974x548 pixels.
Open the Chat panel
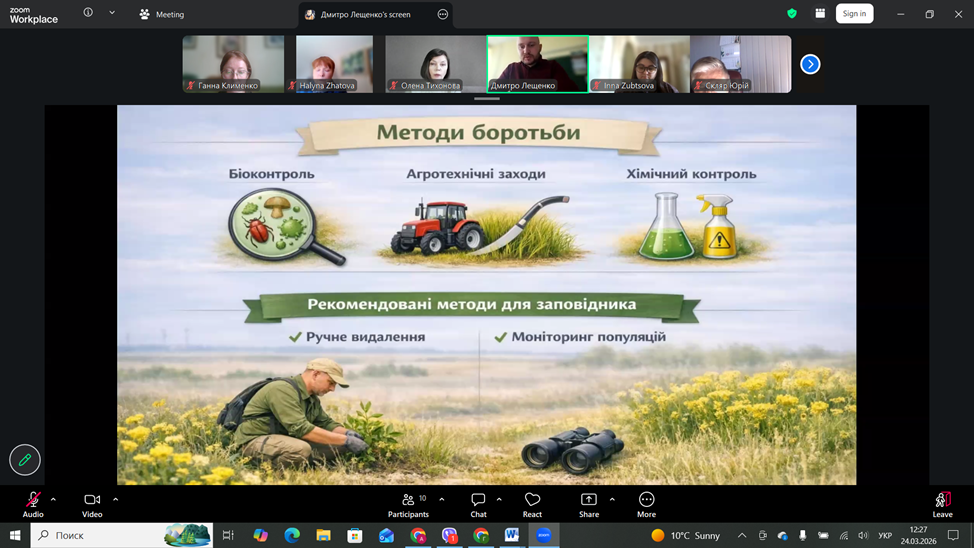pos(478,503)
